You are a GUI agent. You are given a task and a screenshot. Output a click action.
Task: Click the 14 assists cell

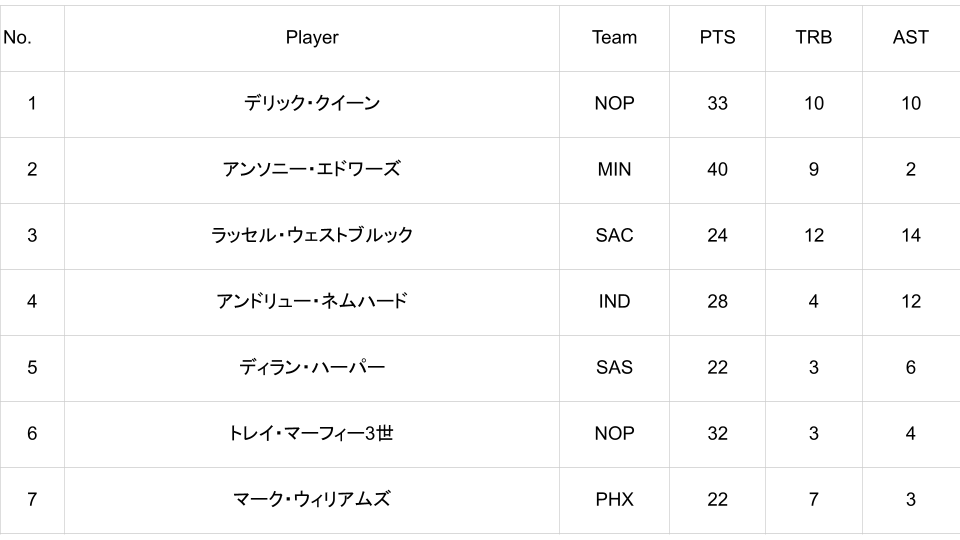[910, 236]
